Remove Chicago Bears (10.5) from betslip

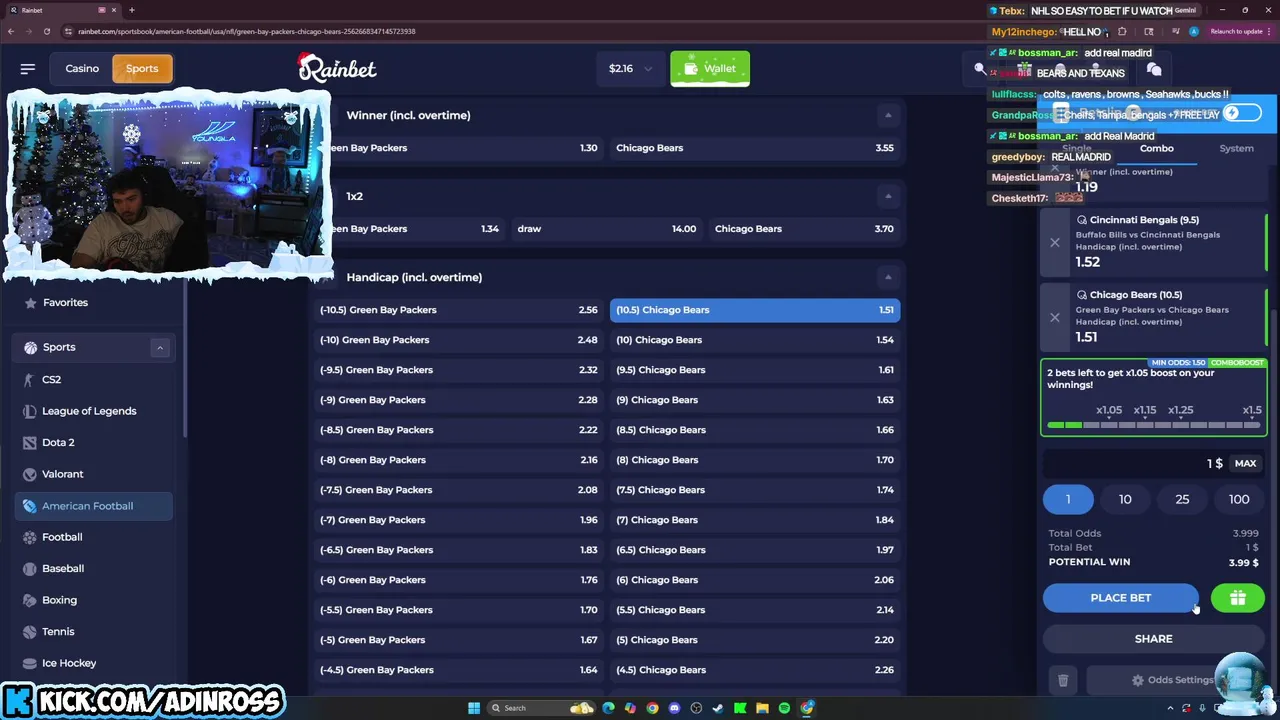coord(1055,318)
